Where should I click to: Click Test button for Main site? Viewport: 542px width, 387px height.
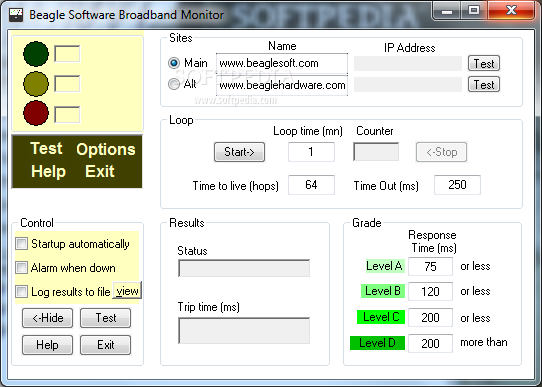click(484, 63)
